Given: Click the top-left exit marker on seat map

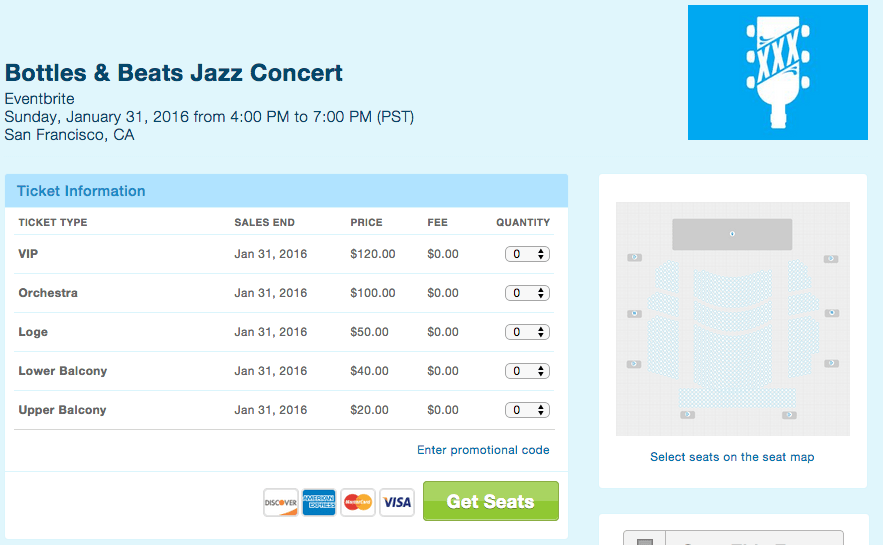Looking at the screenshot, I should pos(634,258).
